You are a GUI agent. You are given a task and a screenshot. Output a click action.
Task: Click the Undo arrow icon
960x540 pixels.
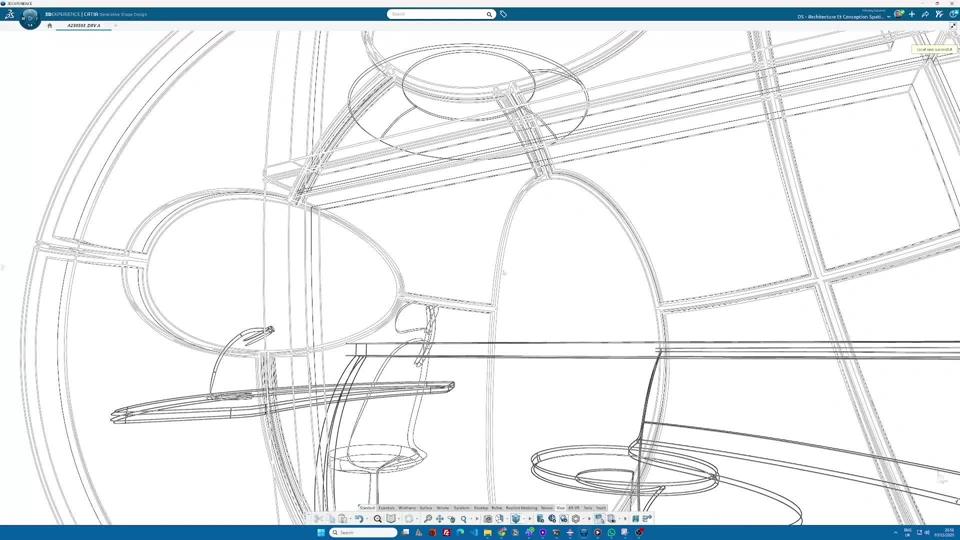(359, 519)
